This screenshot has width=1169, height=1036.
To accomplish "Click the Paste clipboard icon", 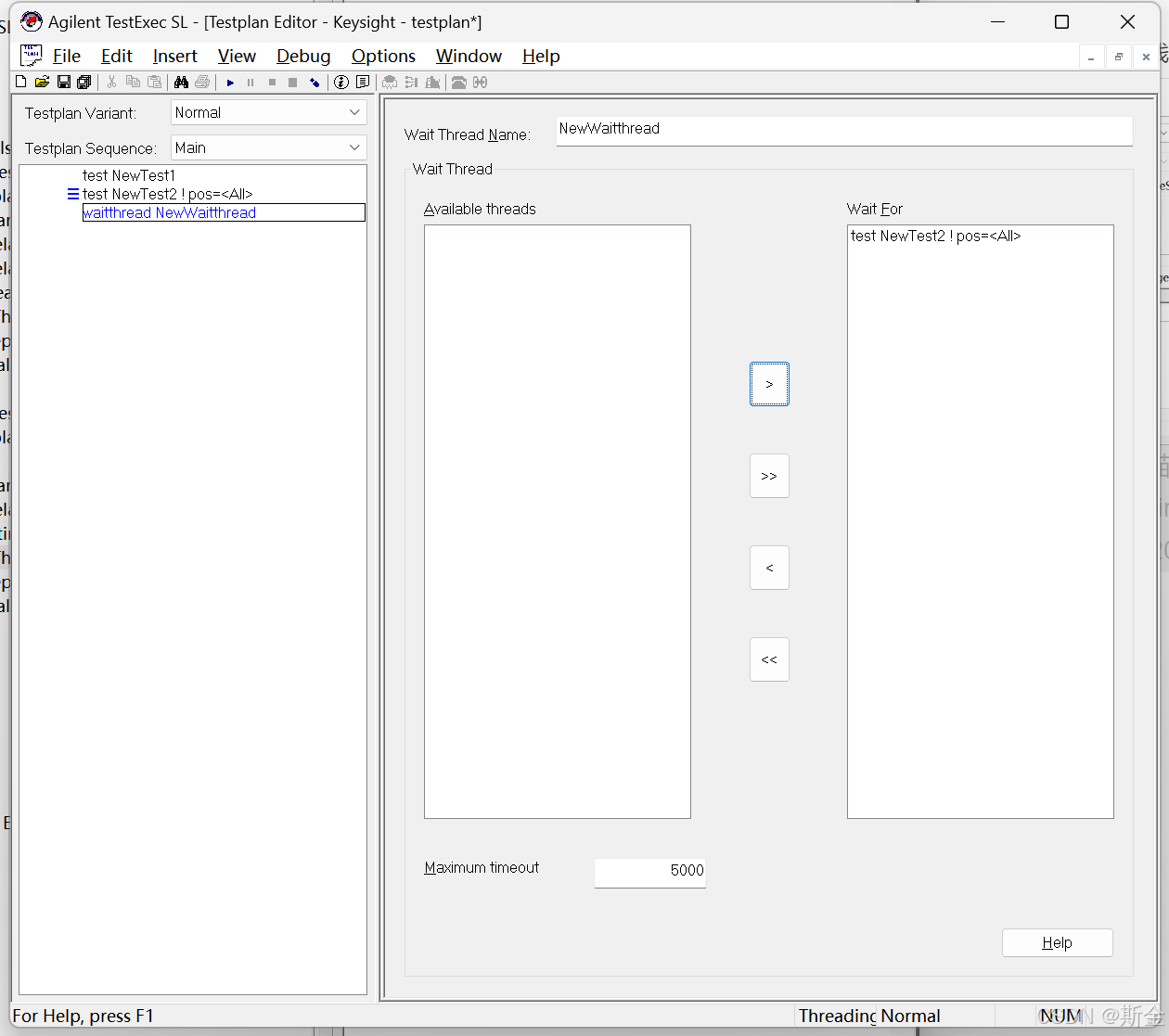I will click(155, 83).
